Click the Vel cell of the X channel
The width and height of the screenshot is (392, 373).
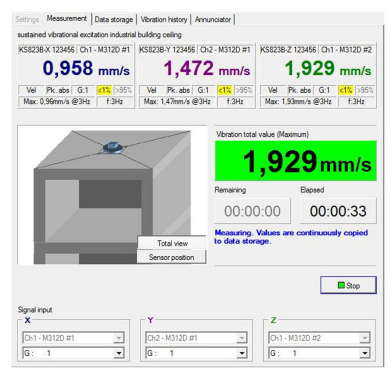pos(31,90)
